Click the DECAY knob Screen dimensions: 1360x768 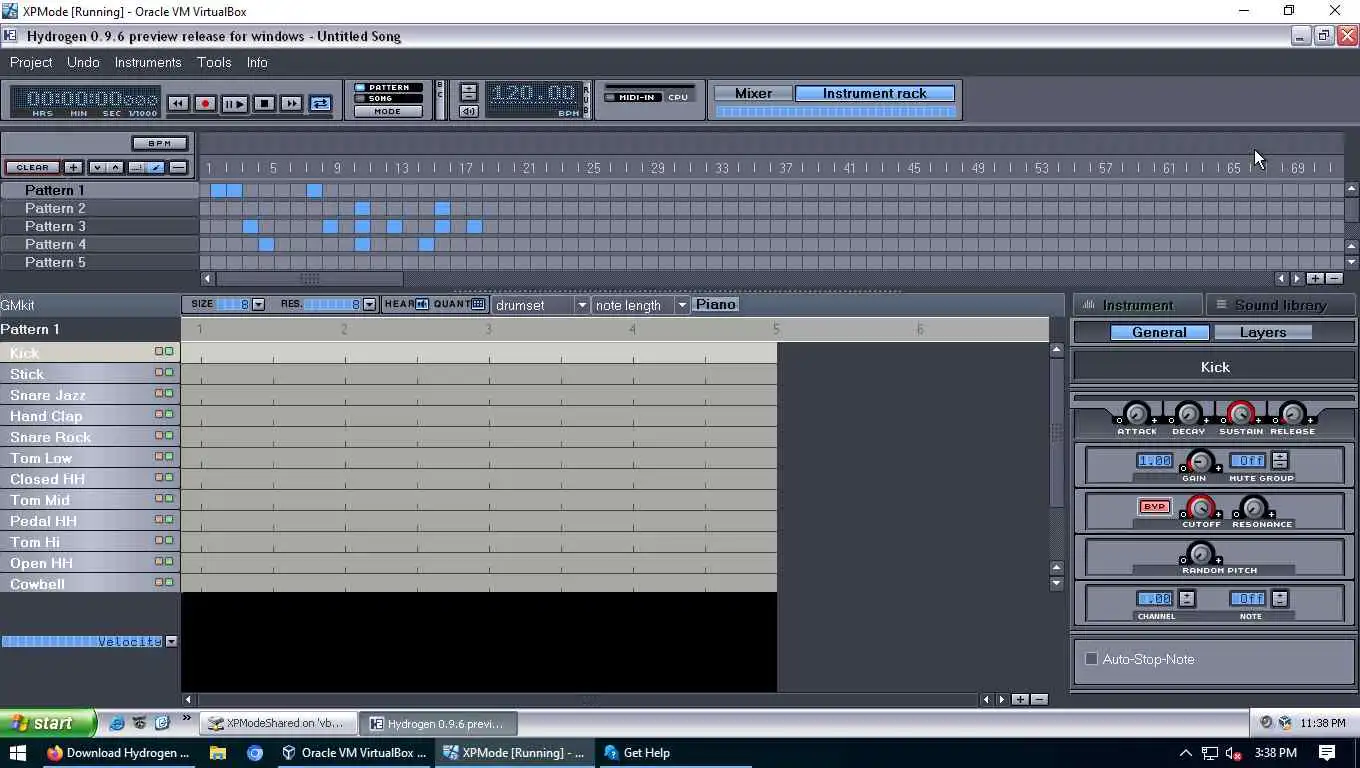click(x=1188, y=413)
